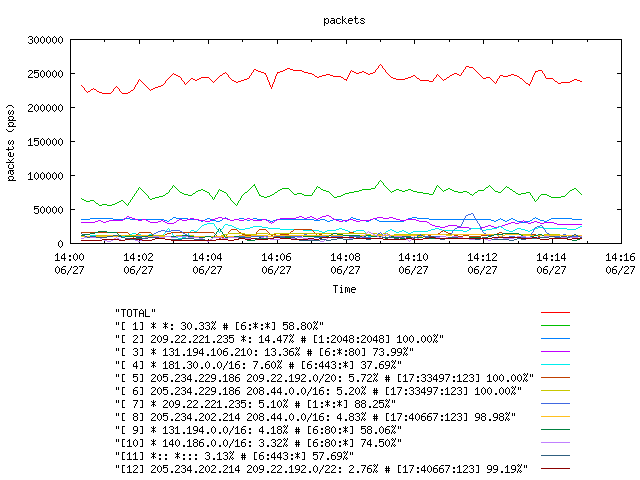Click the 14:10 06/27 time label
Image resolution: width=640 pixels, height=480 pixels.
(x=413, y=264)
